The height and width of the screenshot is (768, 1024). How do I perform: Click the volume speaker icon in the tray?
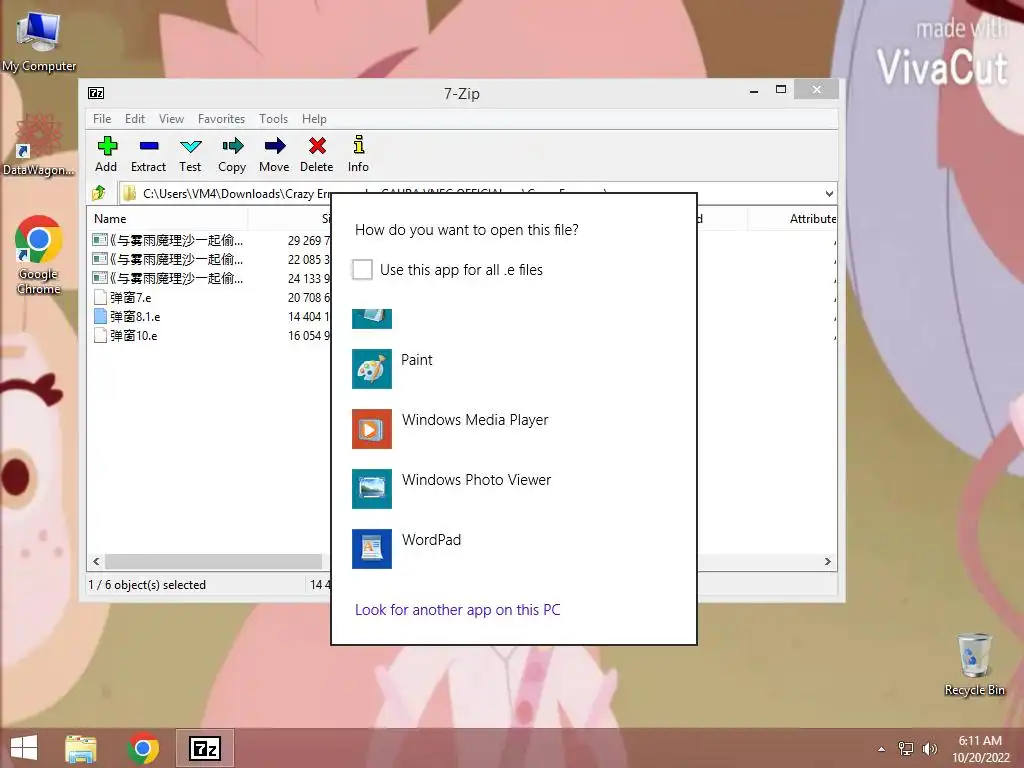[929, 748]
